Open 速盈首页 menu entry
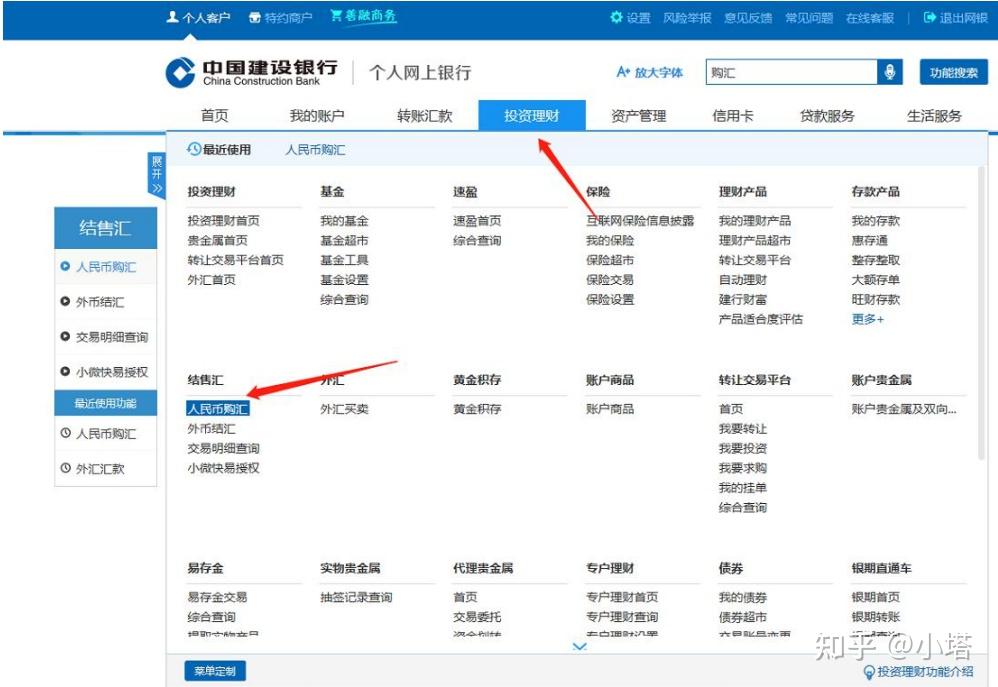The image size is (998, 687). [x=477, y=220]
